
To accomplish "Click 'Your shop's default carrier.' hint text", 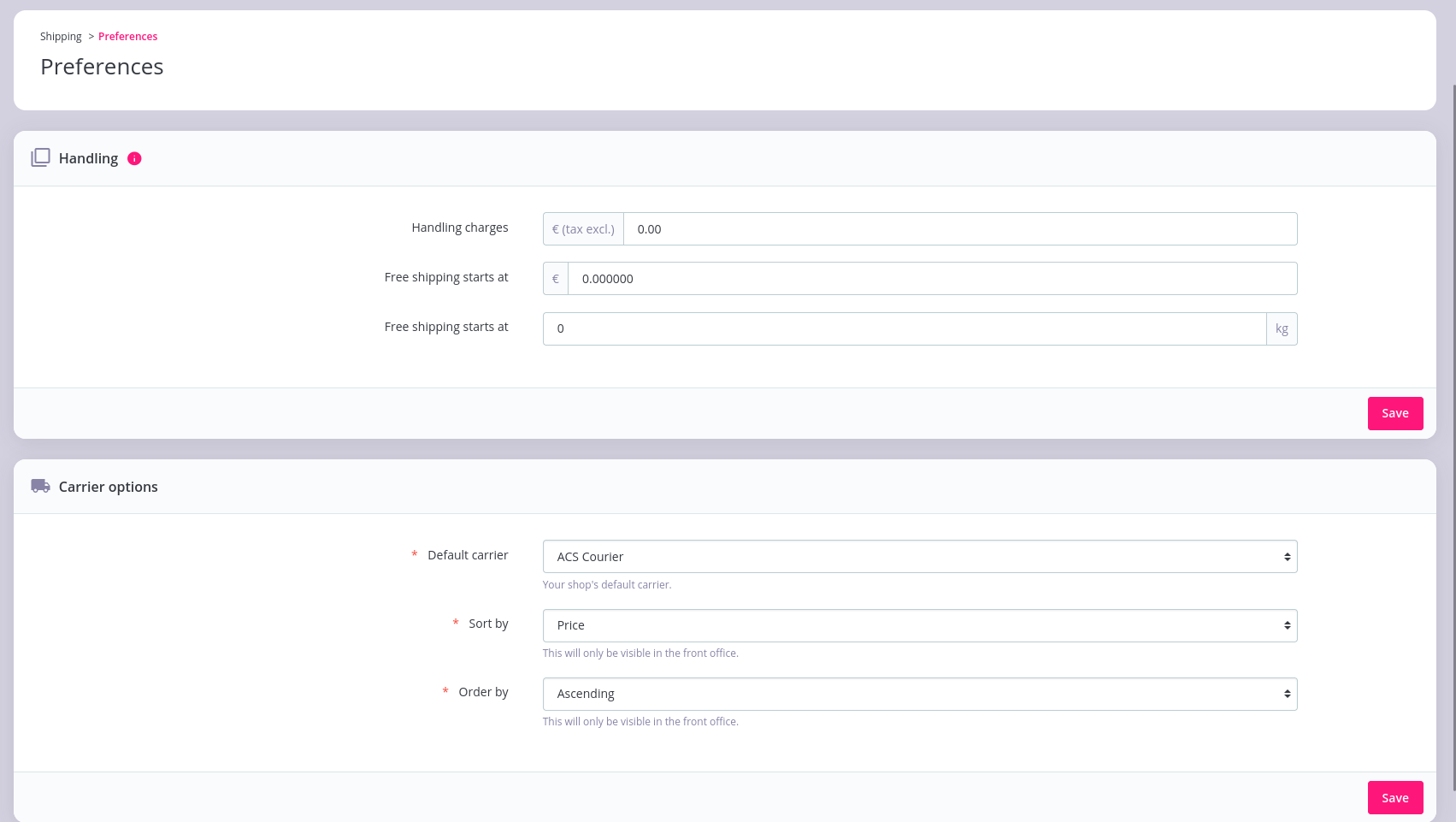I will click(607, 584).
